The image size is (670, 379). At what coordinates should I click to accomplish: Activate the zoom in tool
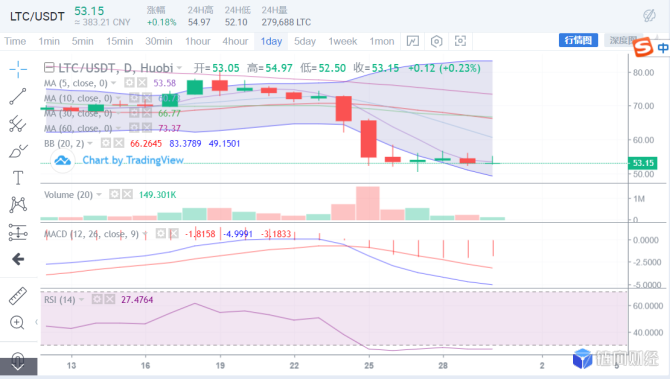click(x=17, y=322)
